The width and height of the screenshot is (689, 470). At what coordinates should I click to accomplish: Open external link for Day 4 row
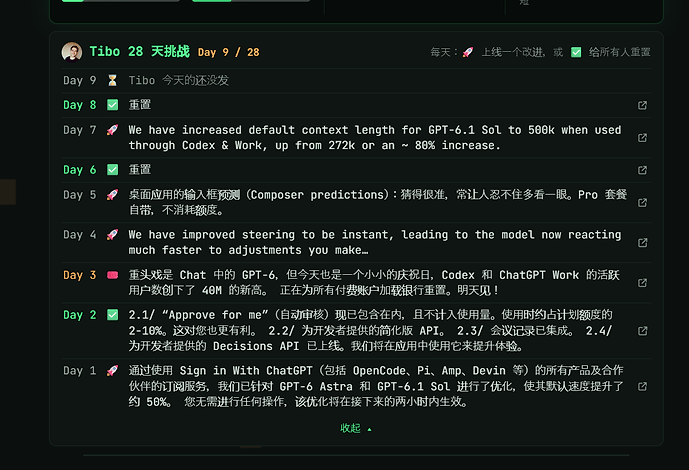642,242
